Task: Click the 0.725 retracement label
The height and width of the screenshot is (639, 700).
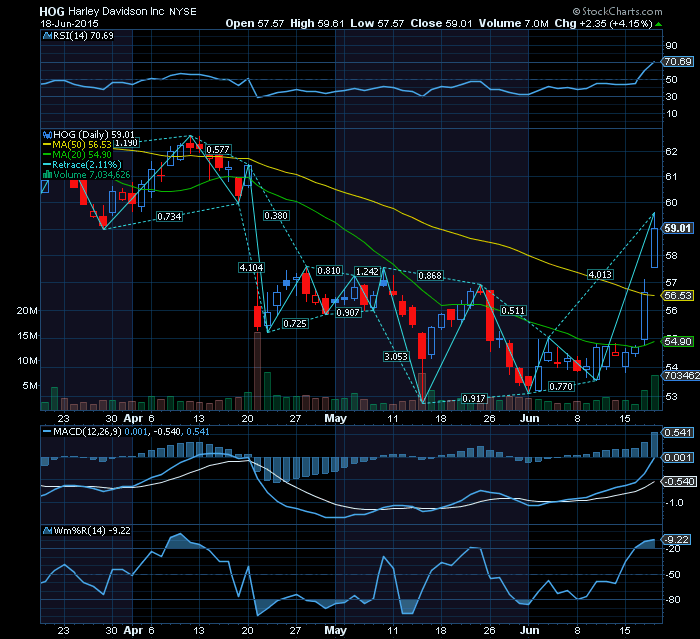Action: click(x=295, y=323)
